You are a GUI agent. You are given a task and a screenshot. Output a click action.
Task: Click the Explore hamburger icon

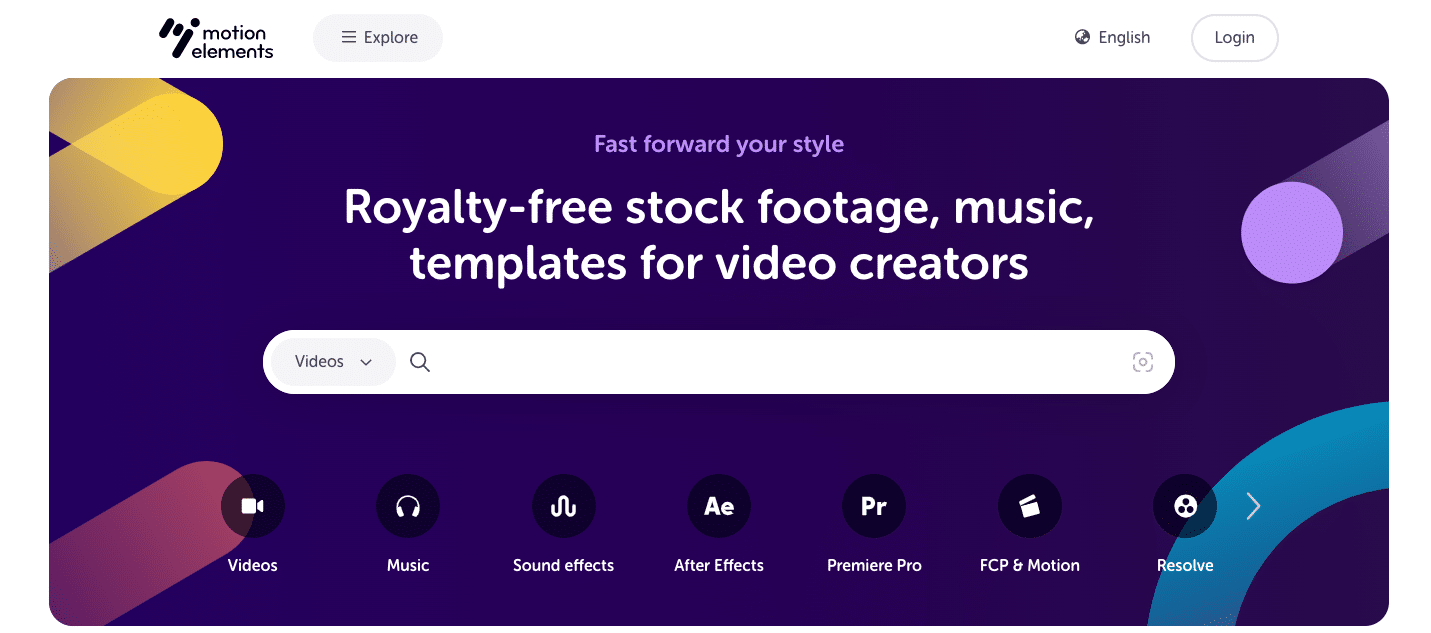pyautogui.click(x=348, y=37)
